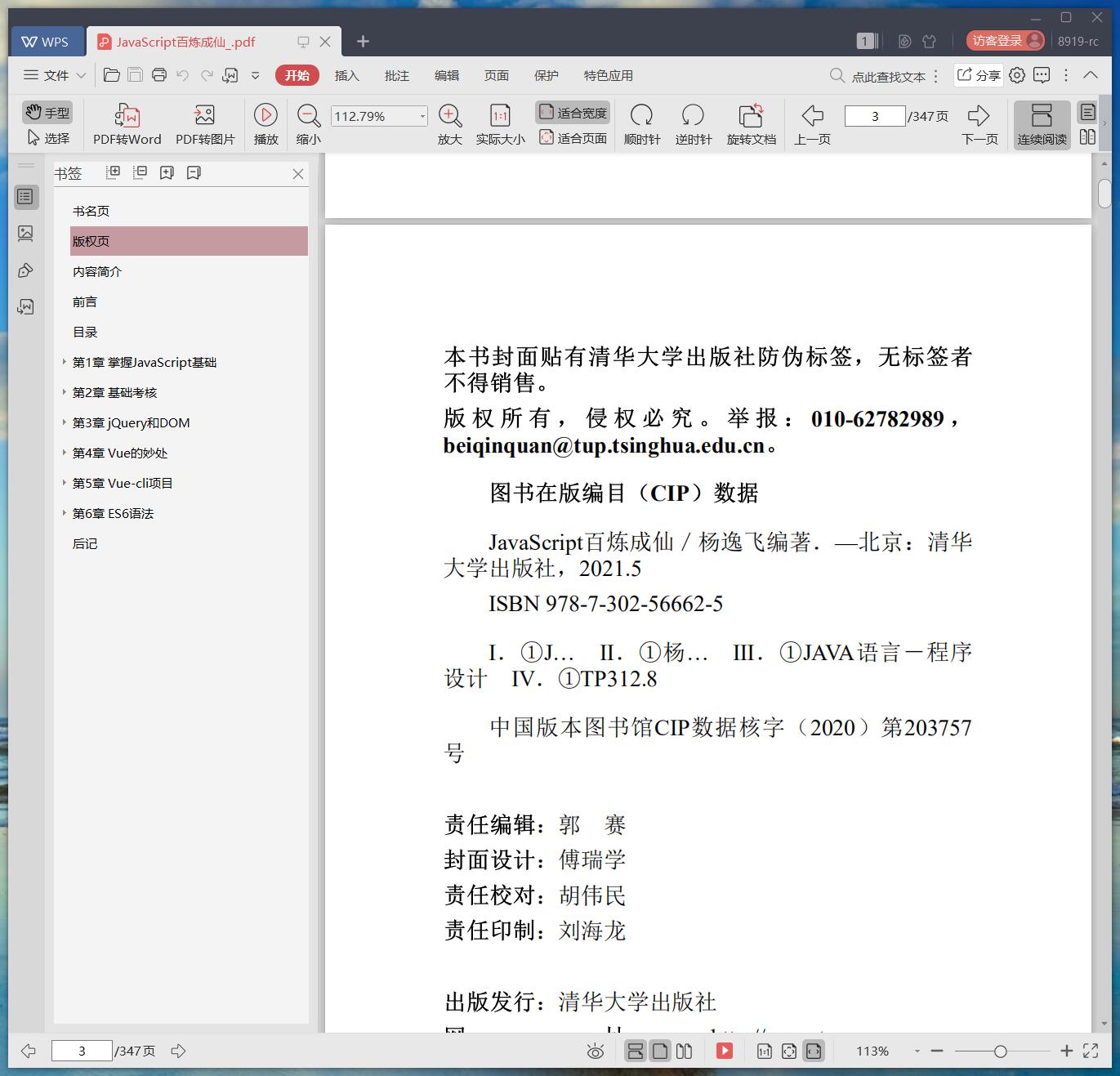
Task: Expand 第3章 jQuery和DOM bookmark
Action: click(x=65, y=422)
